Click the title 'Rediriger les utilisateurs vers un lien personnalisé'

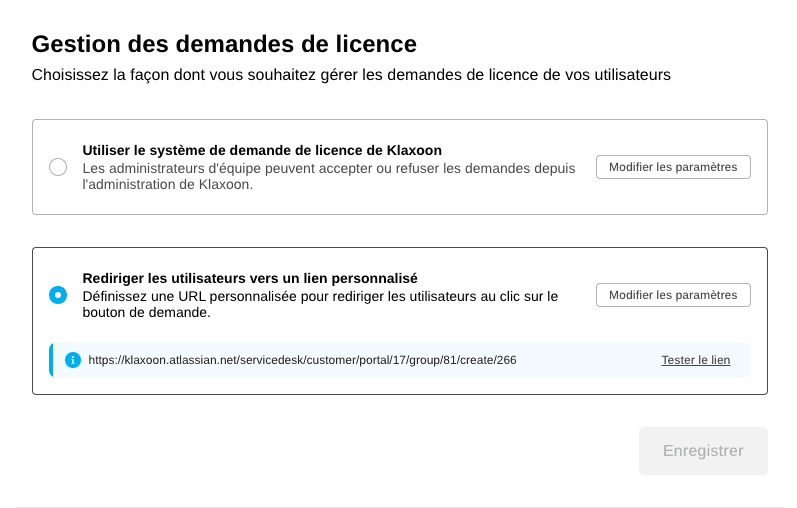[x=250, y=278]
